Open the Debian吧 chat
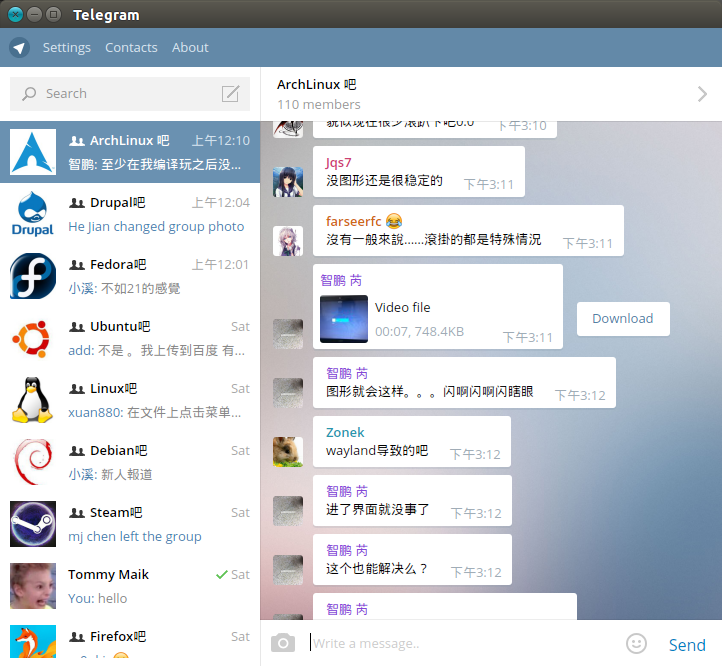The image size is (722, 666). 130,462
